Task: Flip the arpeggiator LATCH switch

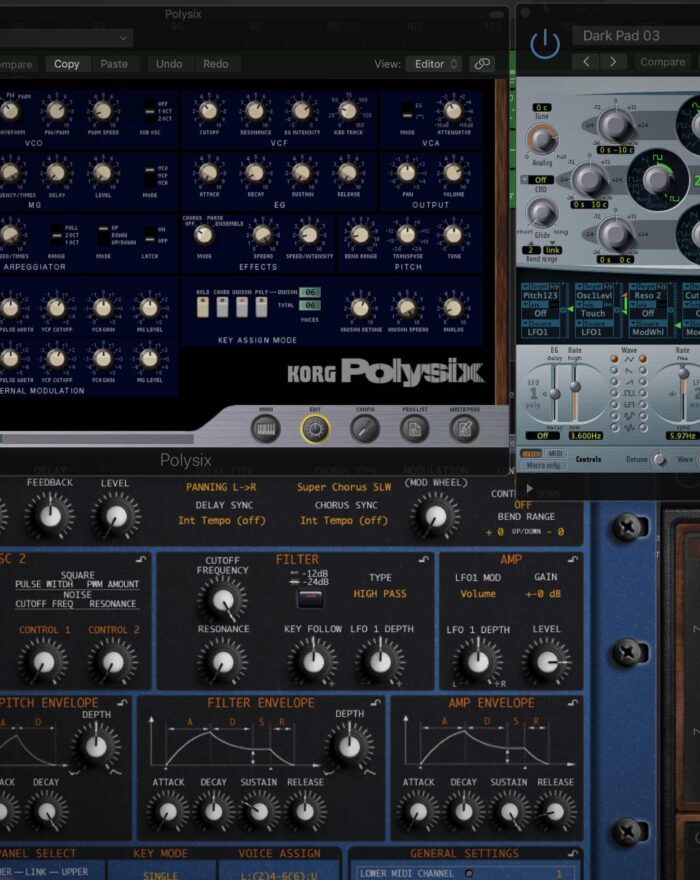Action: [149, 235]
